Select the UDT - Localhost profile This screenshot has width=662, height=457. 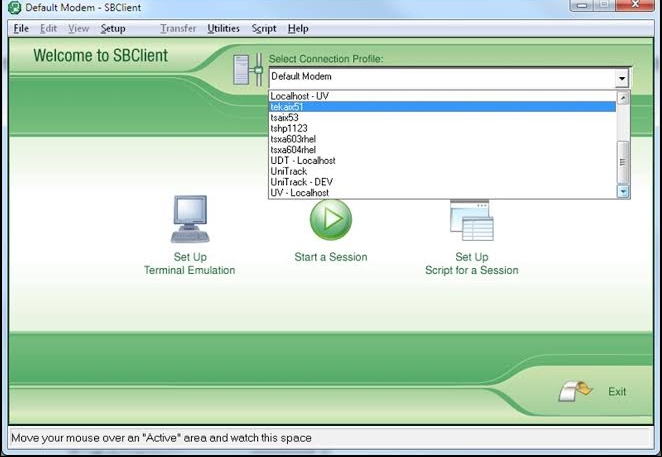click(x=442, y=160)
